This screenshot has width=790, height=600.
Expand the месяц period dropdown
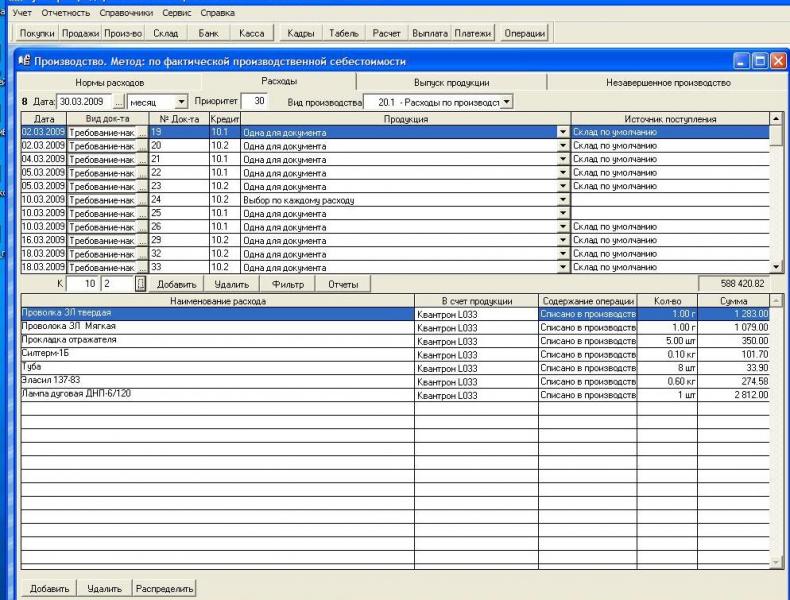point(181,102)
